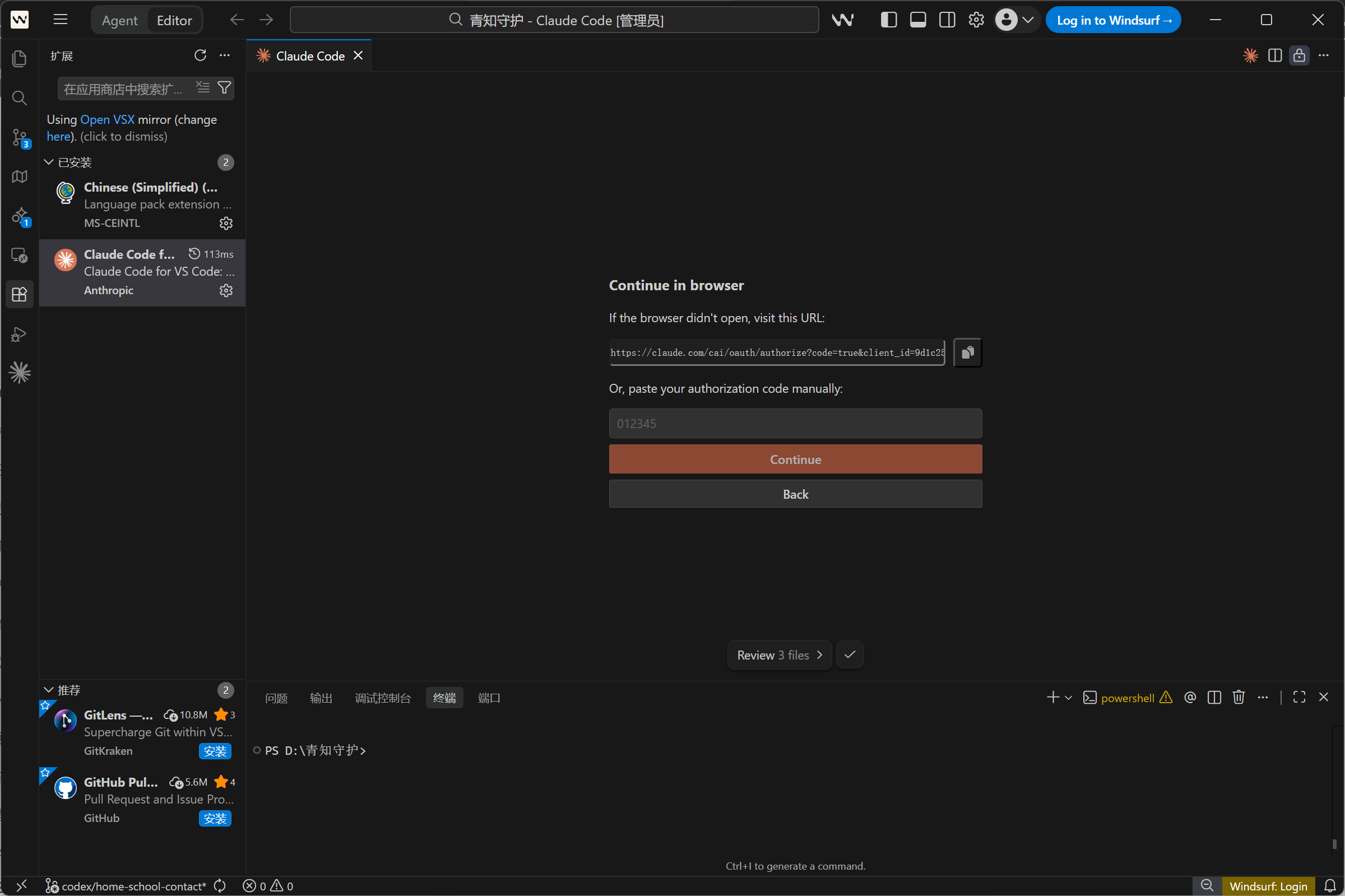
Task: Open settings gear for Chinese (Simplified) extension
Action: pyautogui.click(x=226, y=223)
